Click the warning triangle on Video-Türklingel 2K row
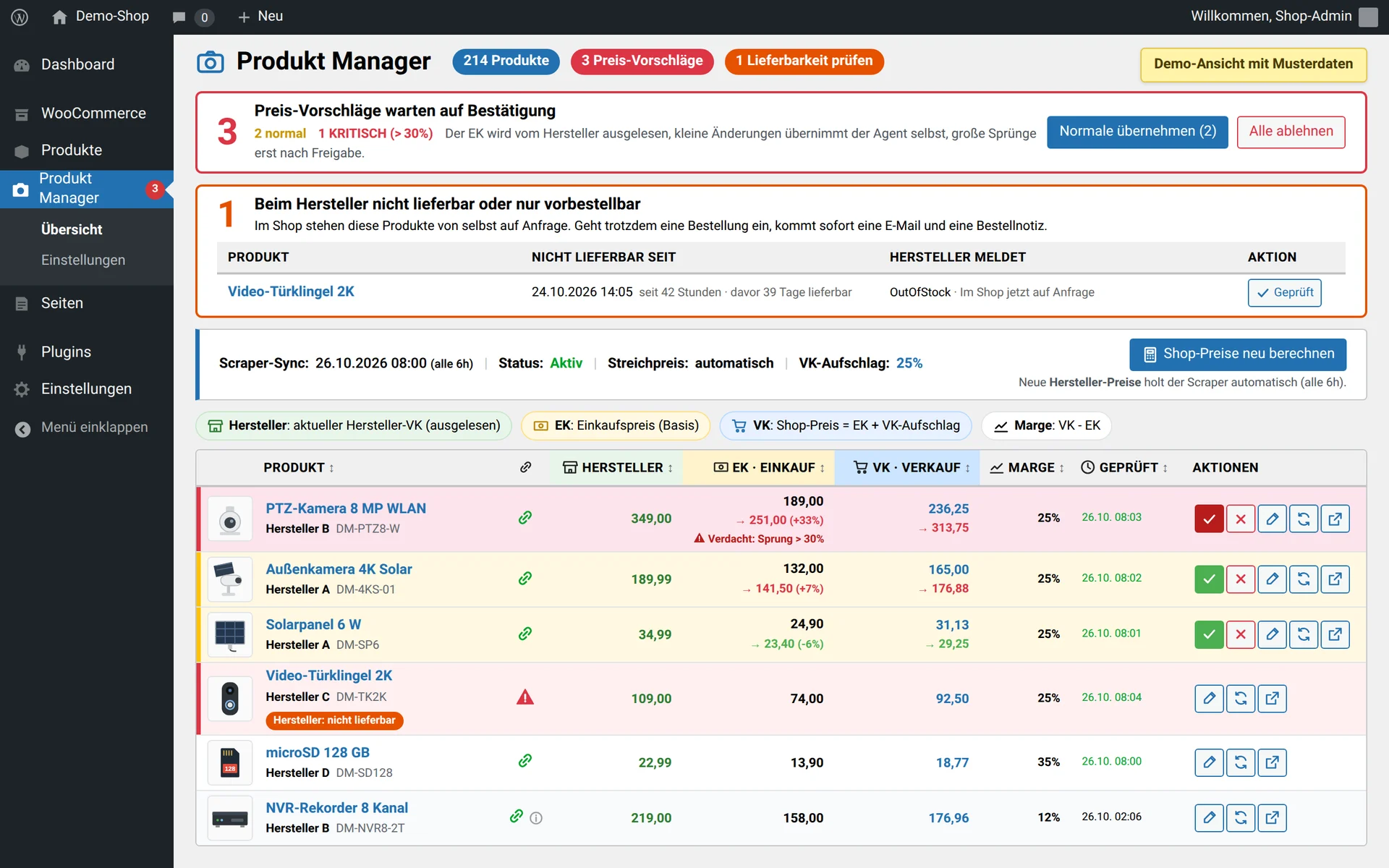The height and width of the screenshot is (868, 1389). tap(525, 697)
